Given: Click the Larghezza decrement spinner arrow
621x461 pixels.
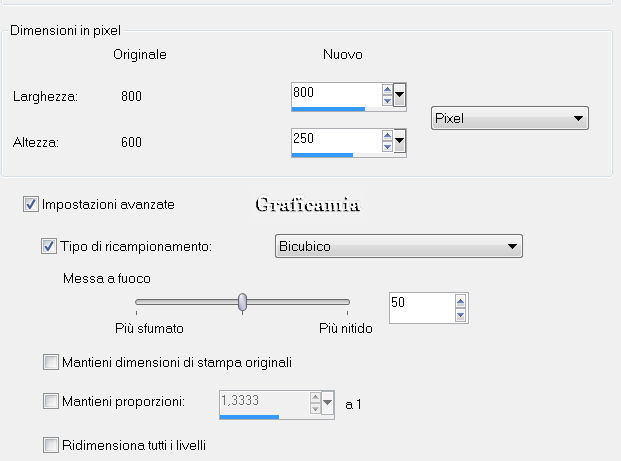Looking at the screenshot, I should 387,101.
